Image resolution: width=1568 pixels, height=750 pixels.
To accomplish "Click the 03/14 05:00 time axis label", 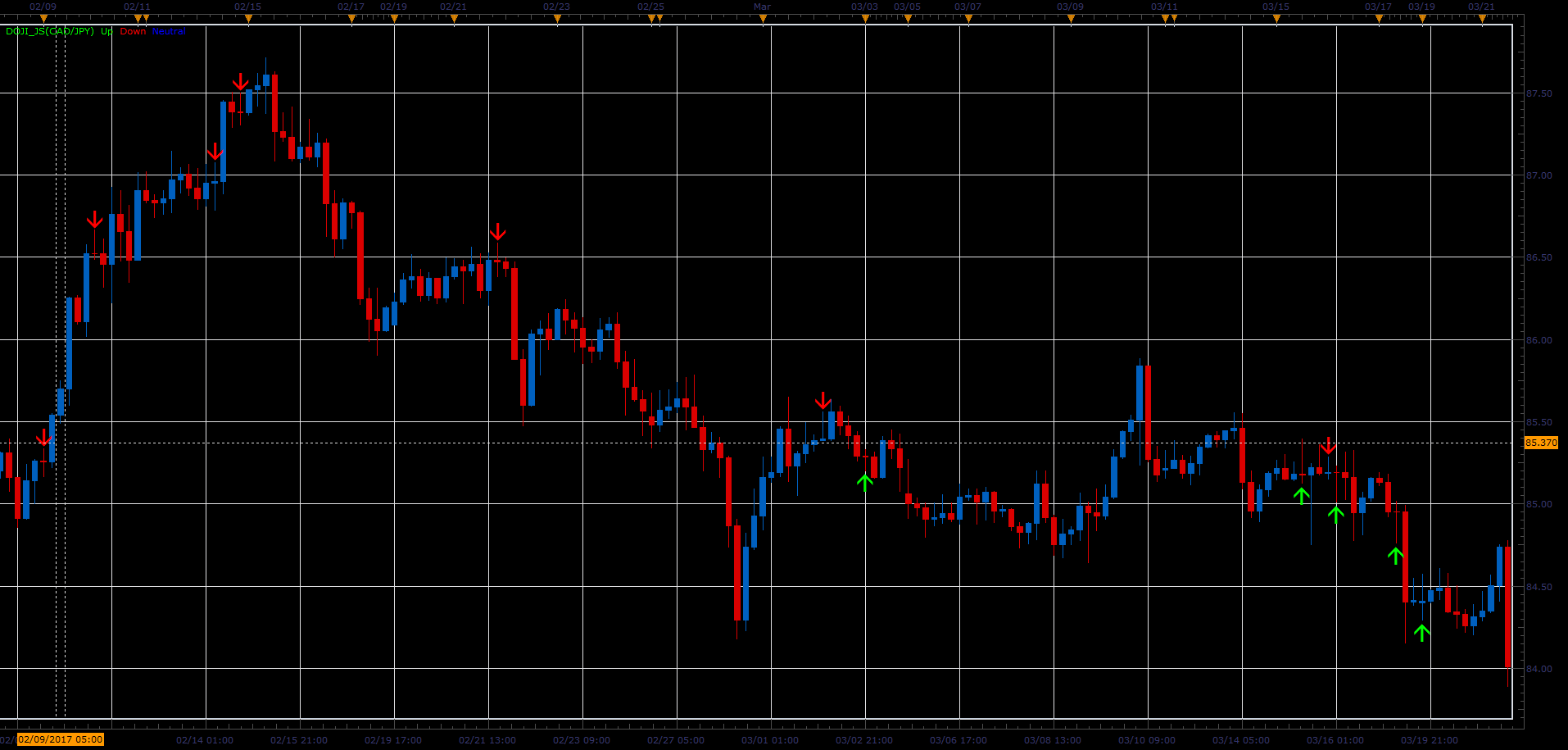I will tap(1241, 740).
